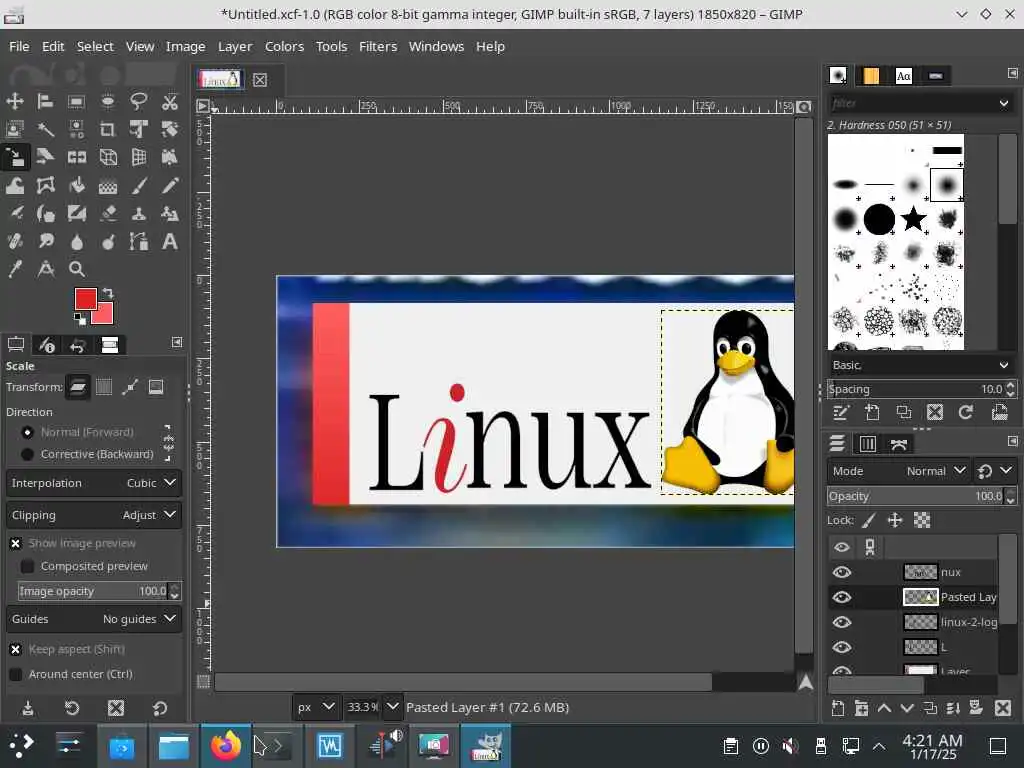Select the Ellipse Select tool

tap(108, 101)
